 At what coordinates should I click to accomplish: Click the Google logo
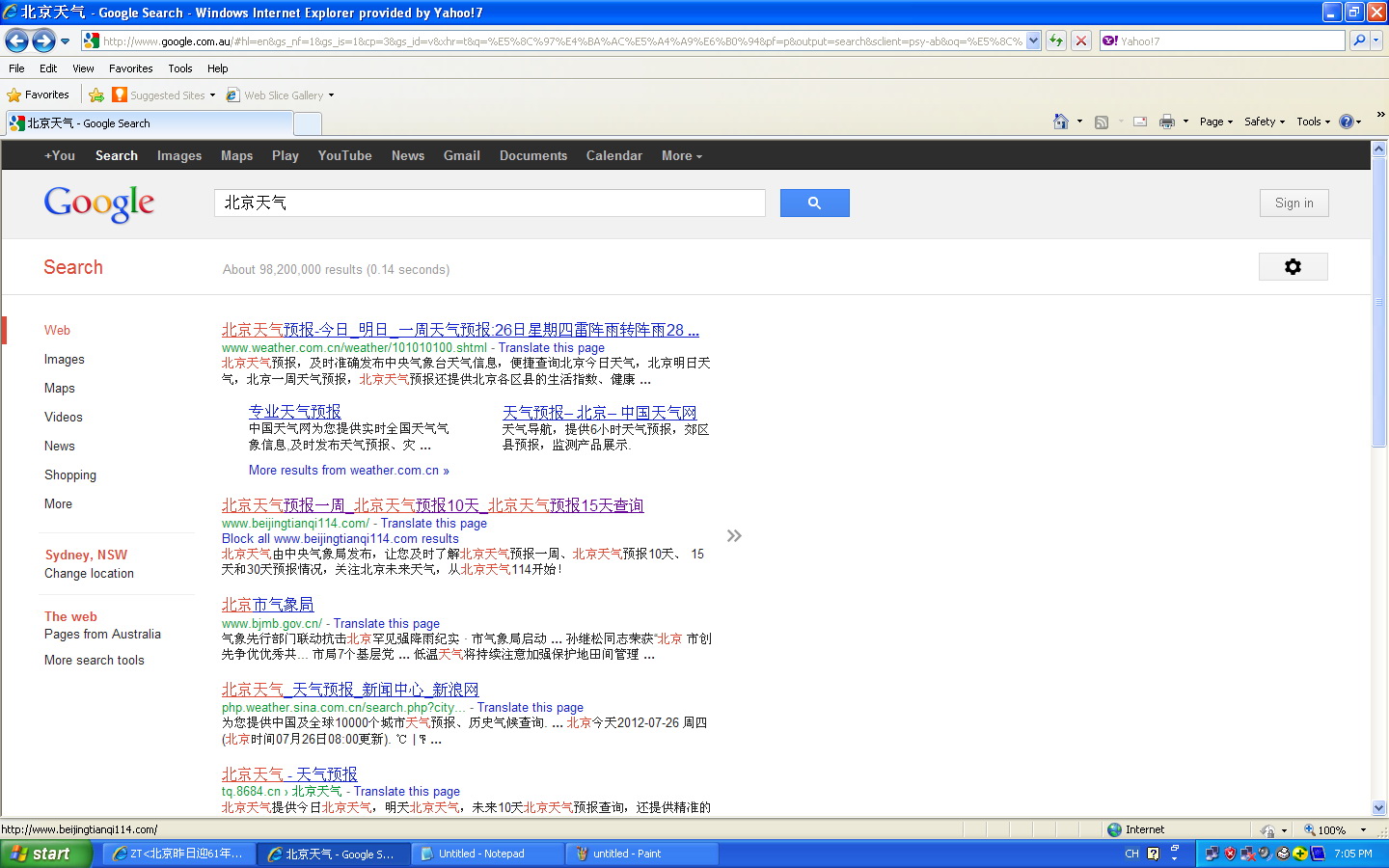(x=99, y=203)
